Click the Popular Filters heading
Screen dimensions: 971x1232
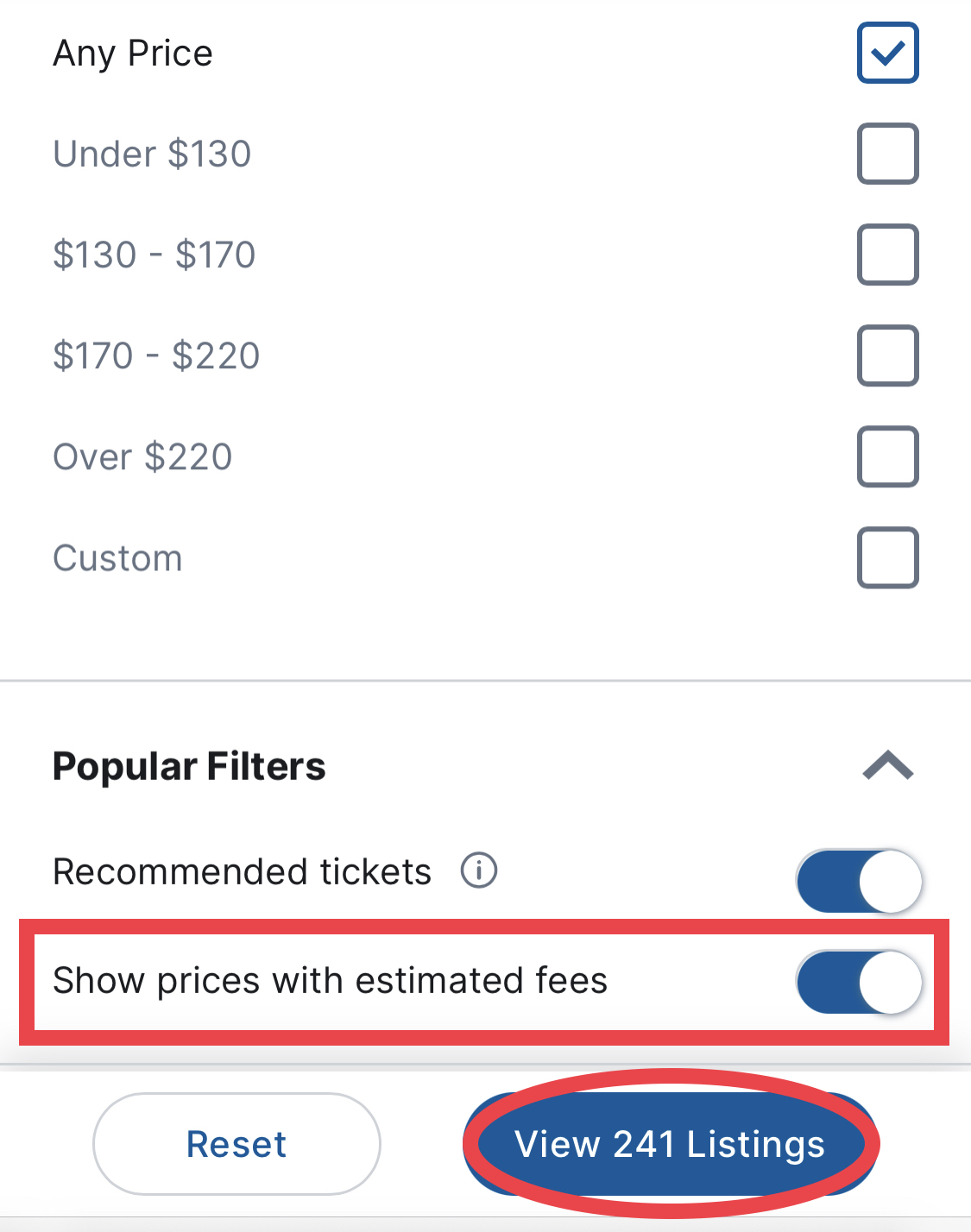coord(190,766)
